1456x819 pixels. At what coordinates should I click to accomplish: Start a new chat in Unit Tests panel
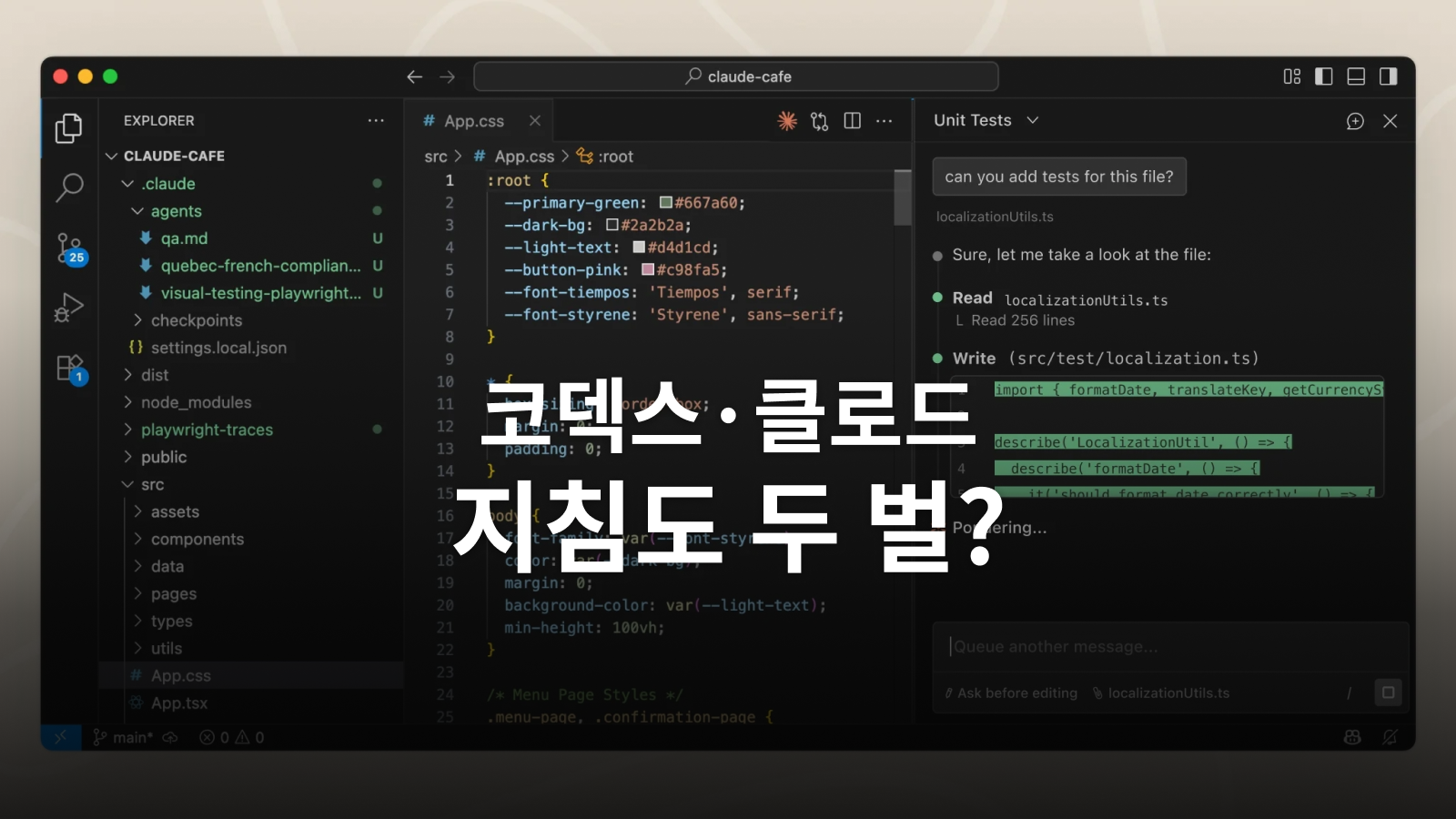pos(1355,121)
